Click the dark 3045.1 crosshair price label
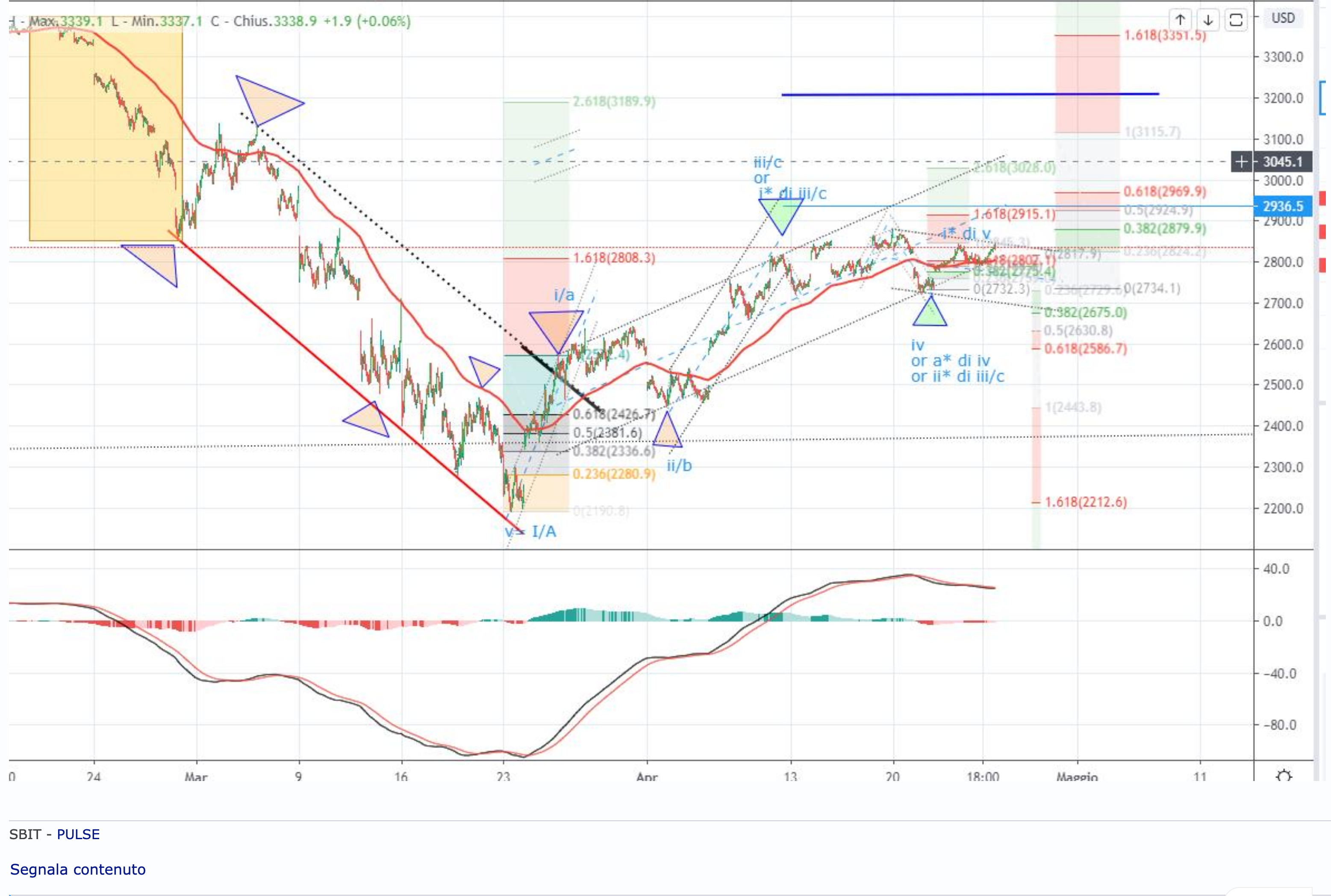 [1283, 162]
